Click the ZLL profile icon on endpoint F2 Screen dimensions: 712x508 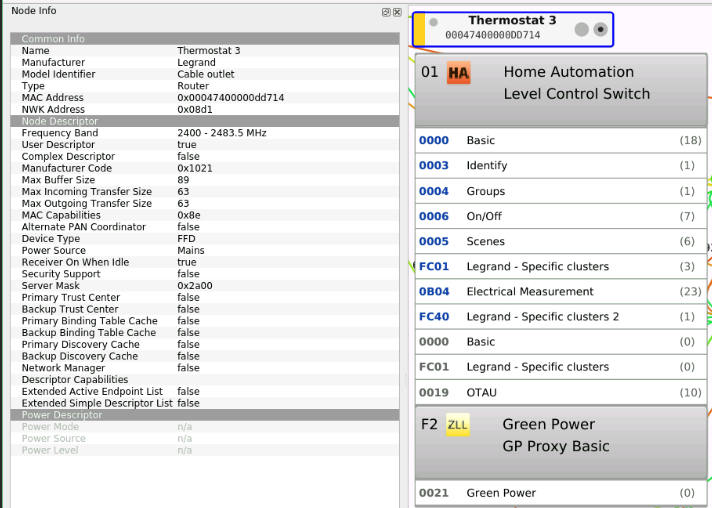pyautogui.click(x=458, y=425)
